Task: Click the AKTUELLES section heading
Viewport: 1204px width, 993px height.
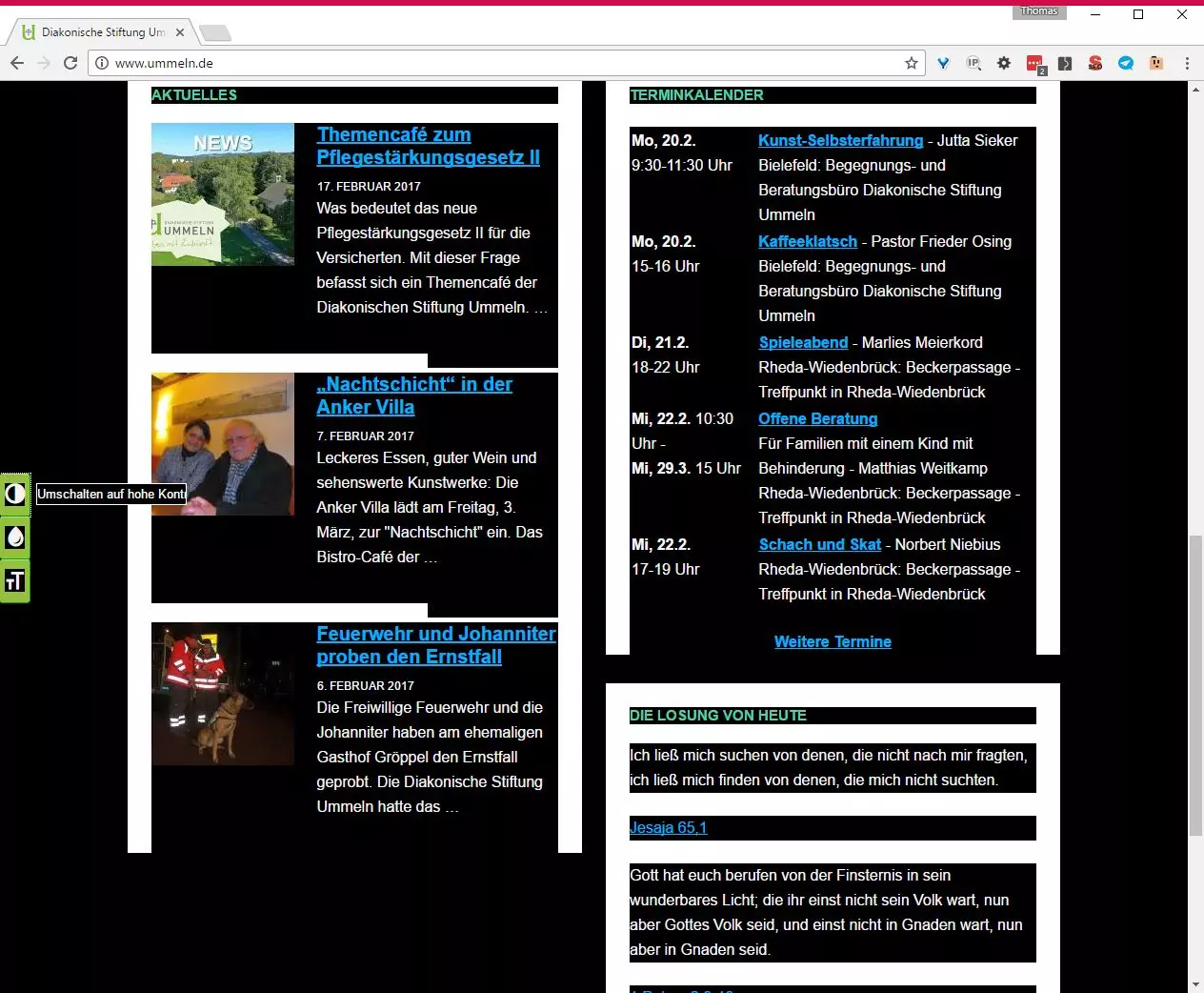Action: pos(194,95)
